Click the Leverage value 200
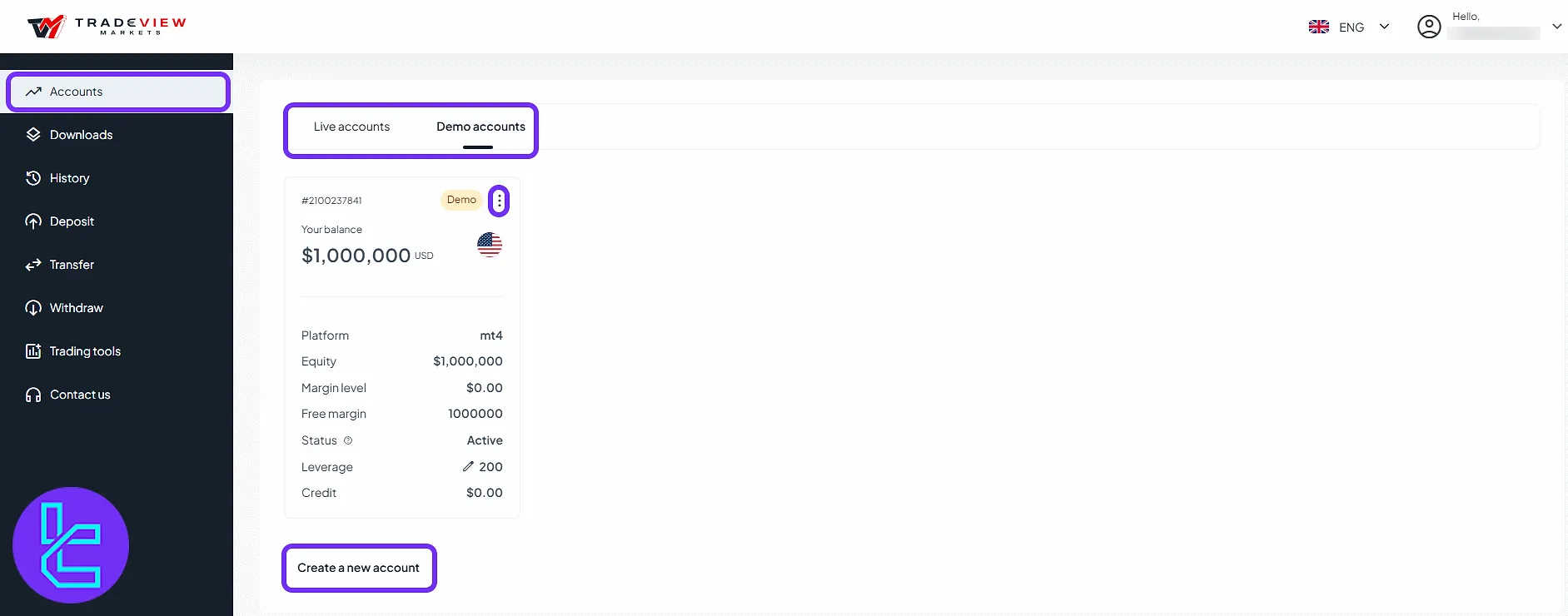Viewport: 1568px width, 616px height. 490,467
